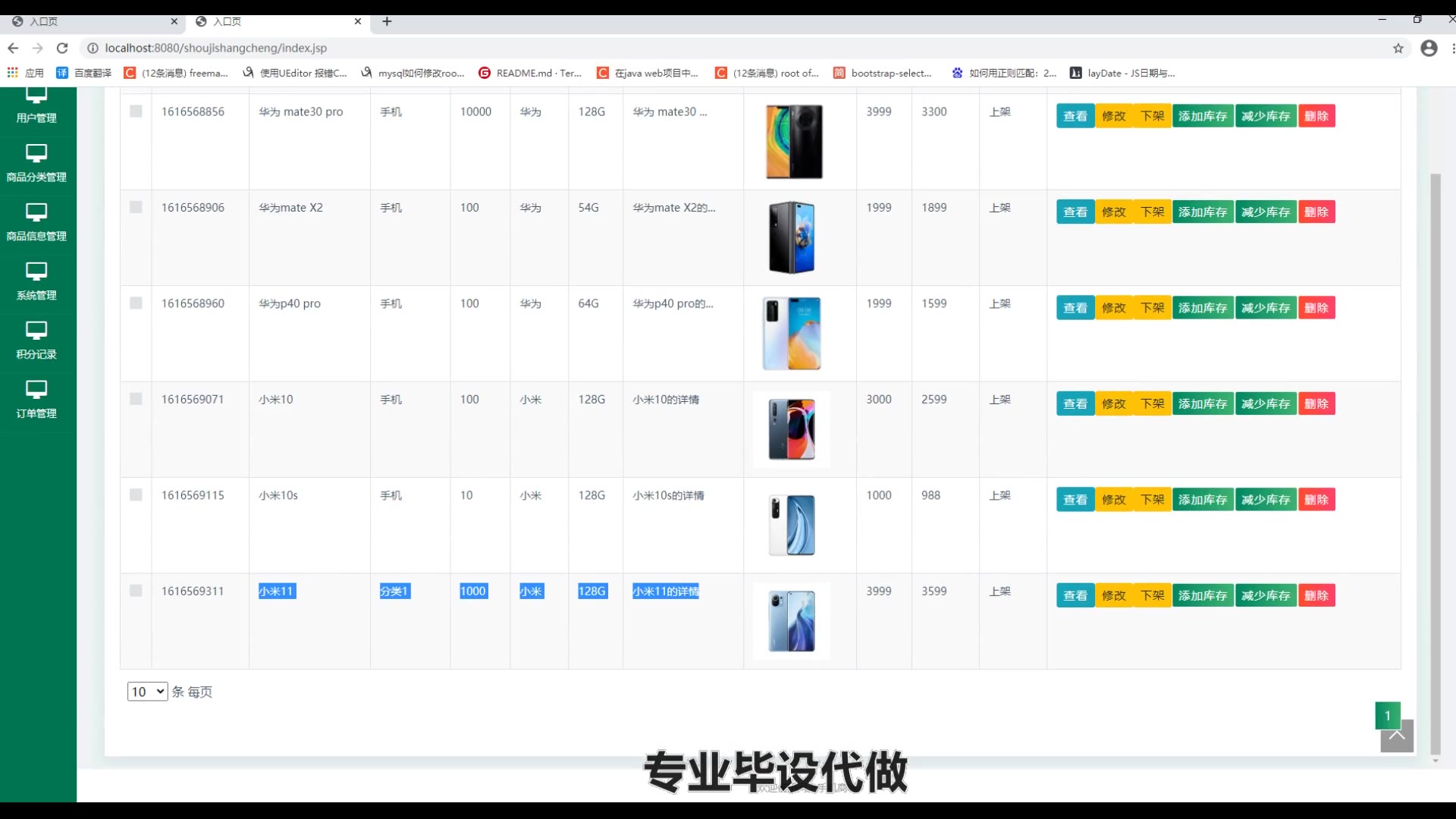
Task: Click 添加库存 for 华为mate X2
Action: tap(1203, 212)
